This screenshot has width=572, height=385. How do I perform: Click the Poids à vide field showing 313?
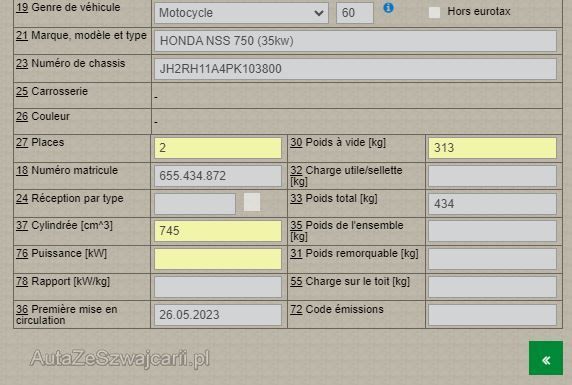click(492, 148)
